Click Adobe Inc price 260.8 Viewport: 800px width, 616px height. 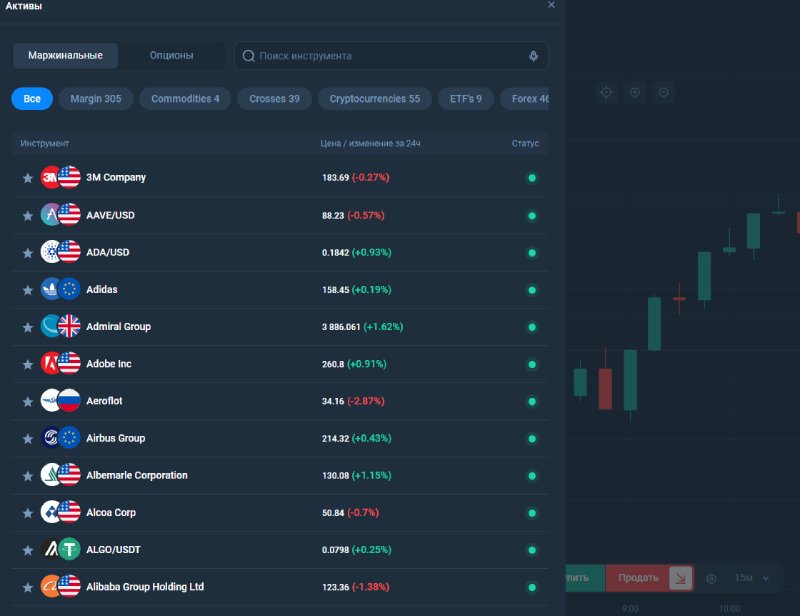tap(333, 364)
